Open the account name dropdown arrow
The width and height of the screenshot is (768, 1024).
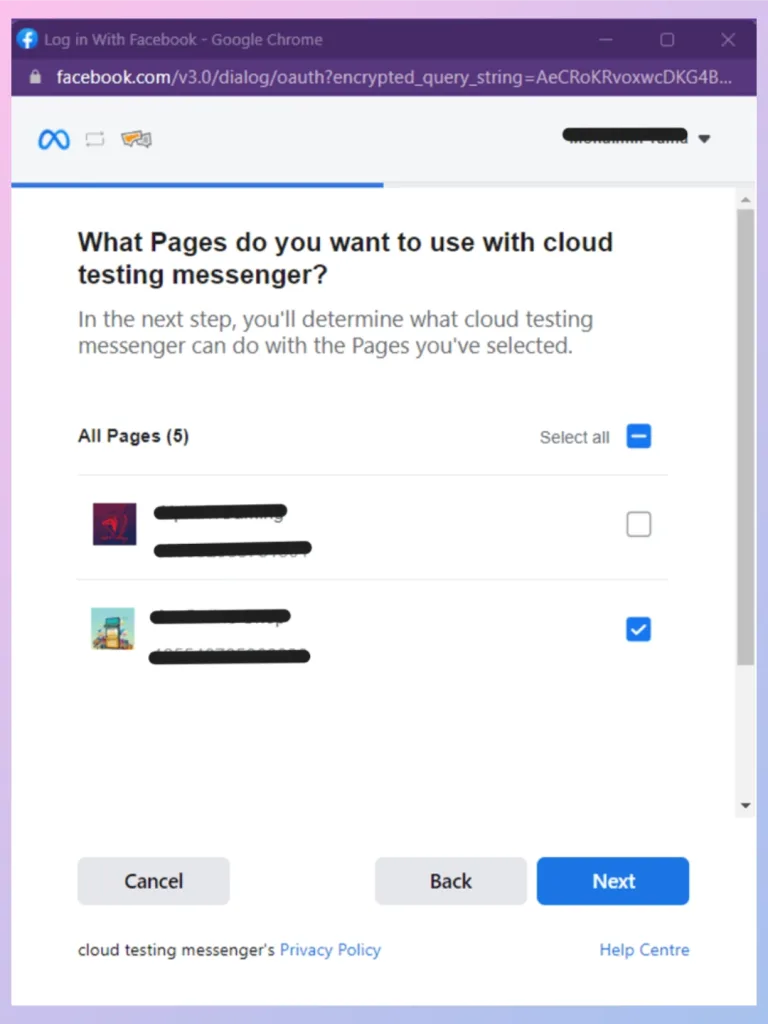(x=704, y=138)
